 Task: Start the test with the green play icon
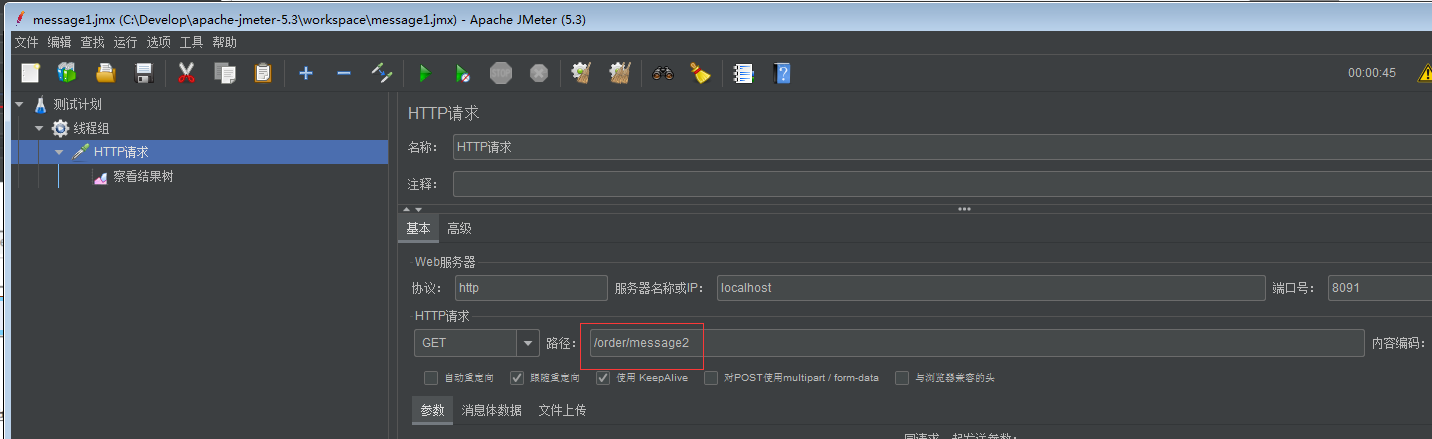click(x=424, y=73)
